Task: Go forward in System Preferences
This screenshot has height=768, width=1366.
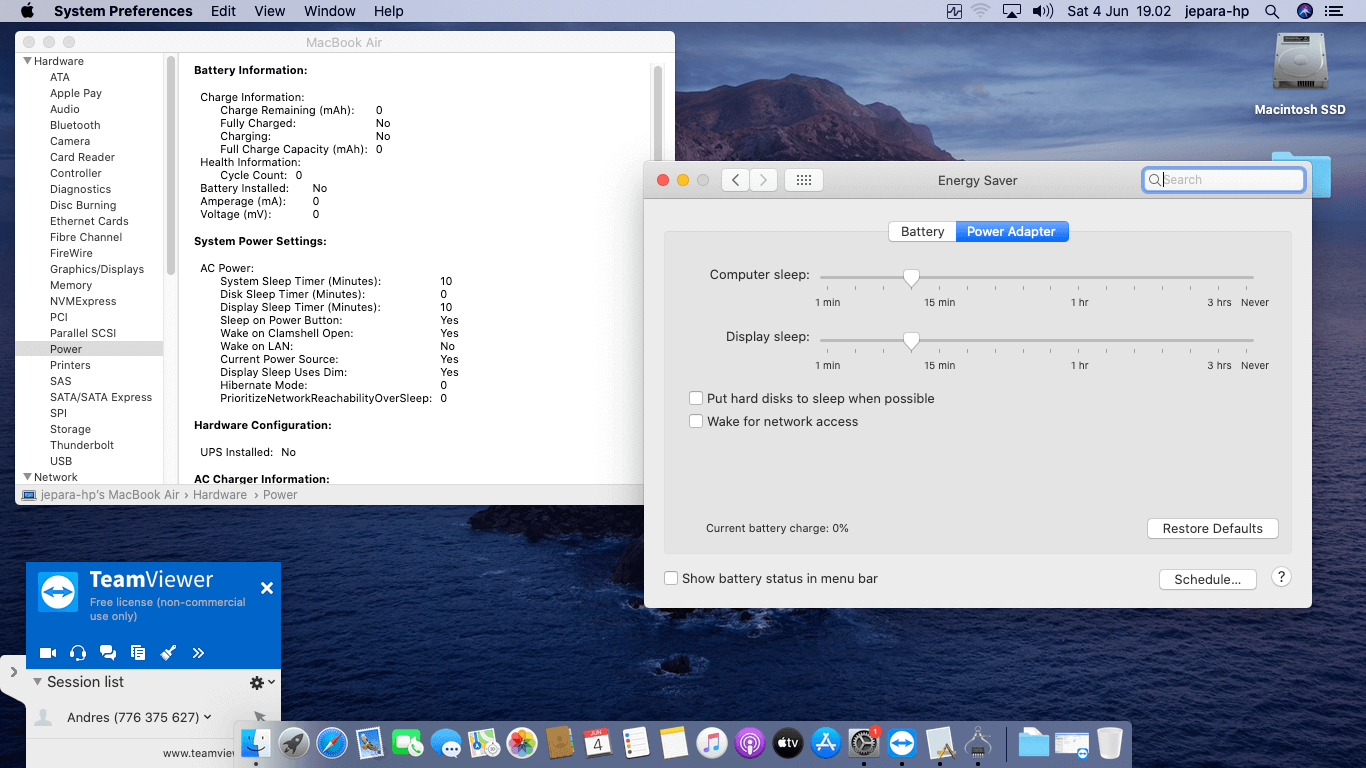Action: 764,180
